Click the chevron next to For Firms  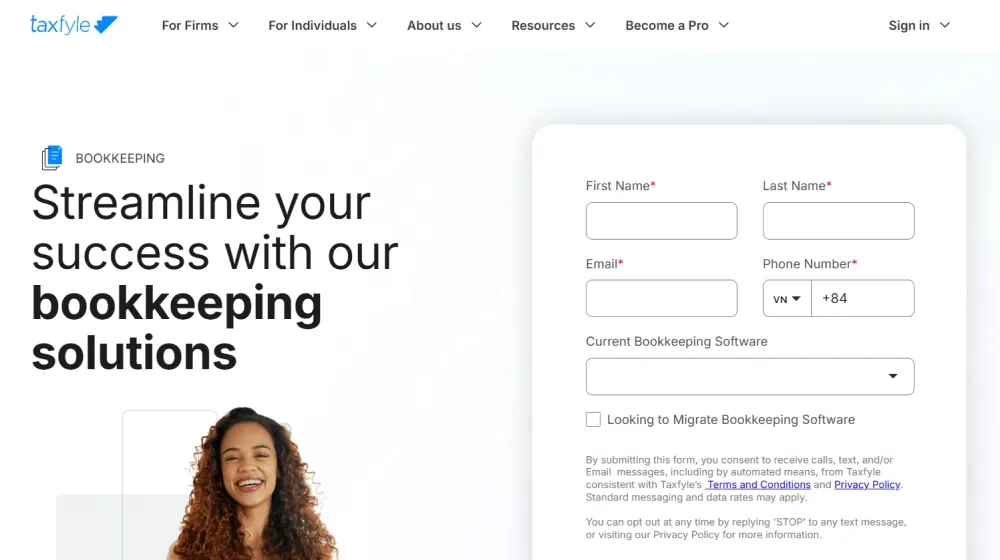pyautogui.click(x=233, y=25)
